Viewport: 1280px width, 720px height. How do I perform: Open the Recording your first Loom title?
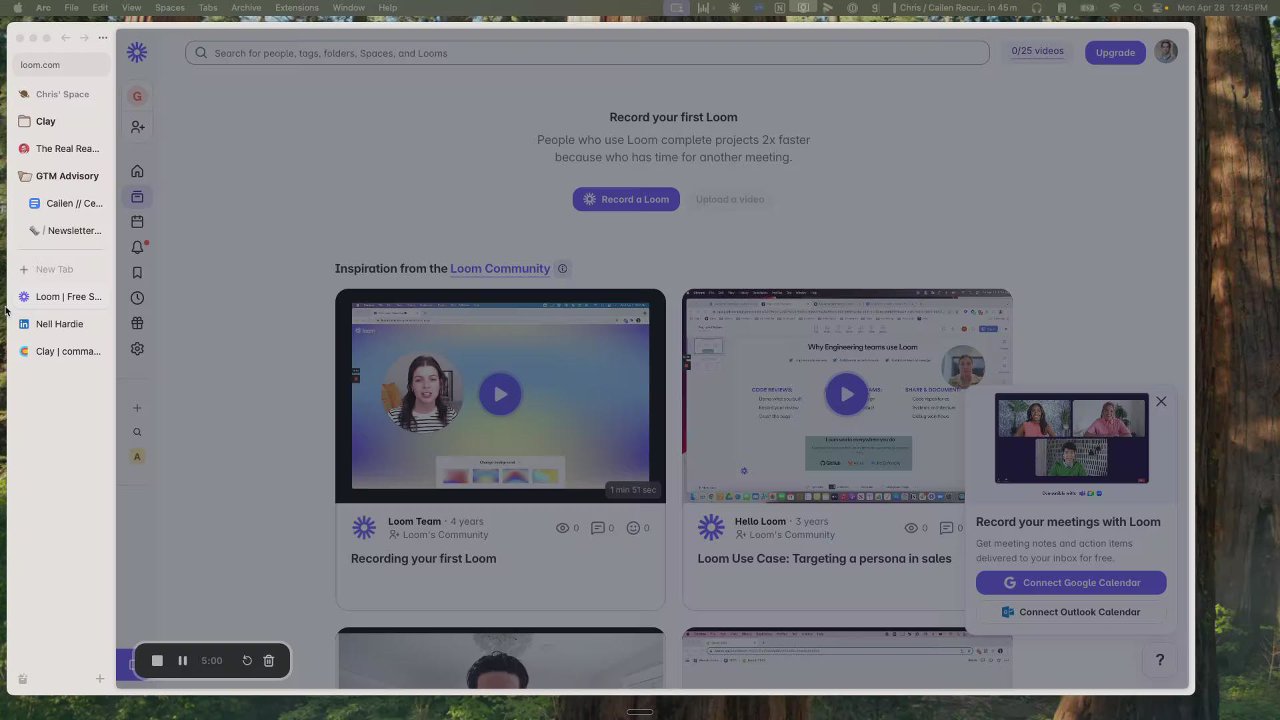423,559
